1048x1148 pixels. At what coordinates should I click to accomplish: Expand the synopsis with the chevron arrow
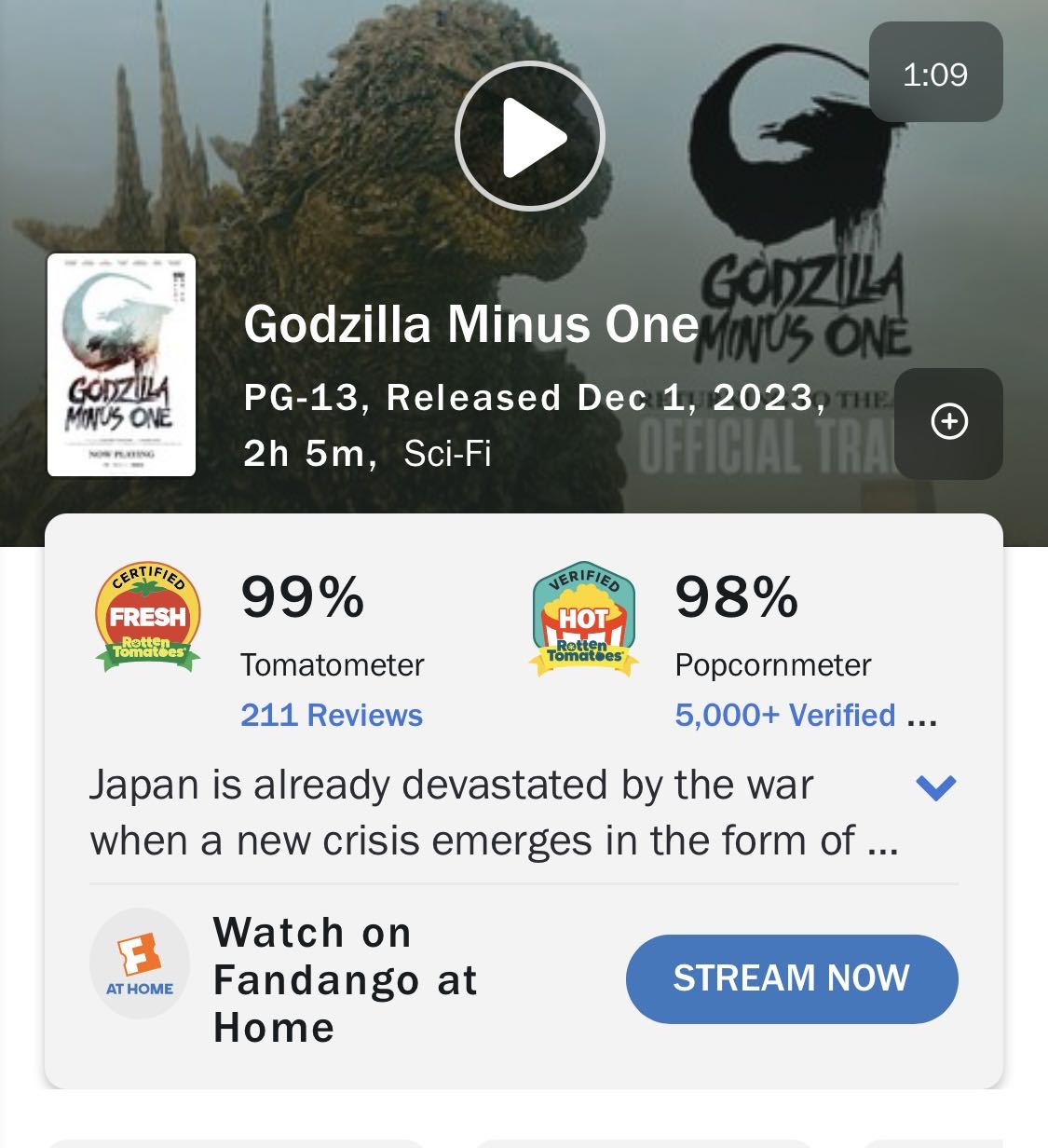(936, 787)
